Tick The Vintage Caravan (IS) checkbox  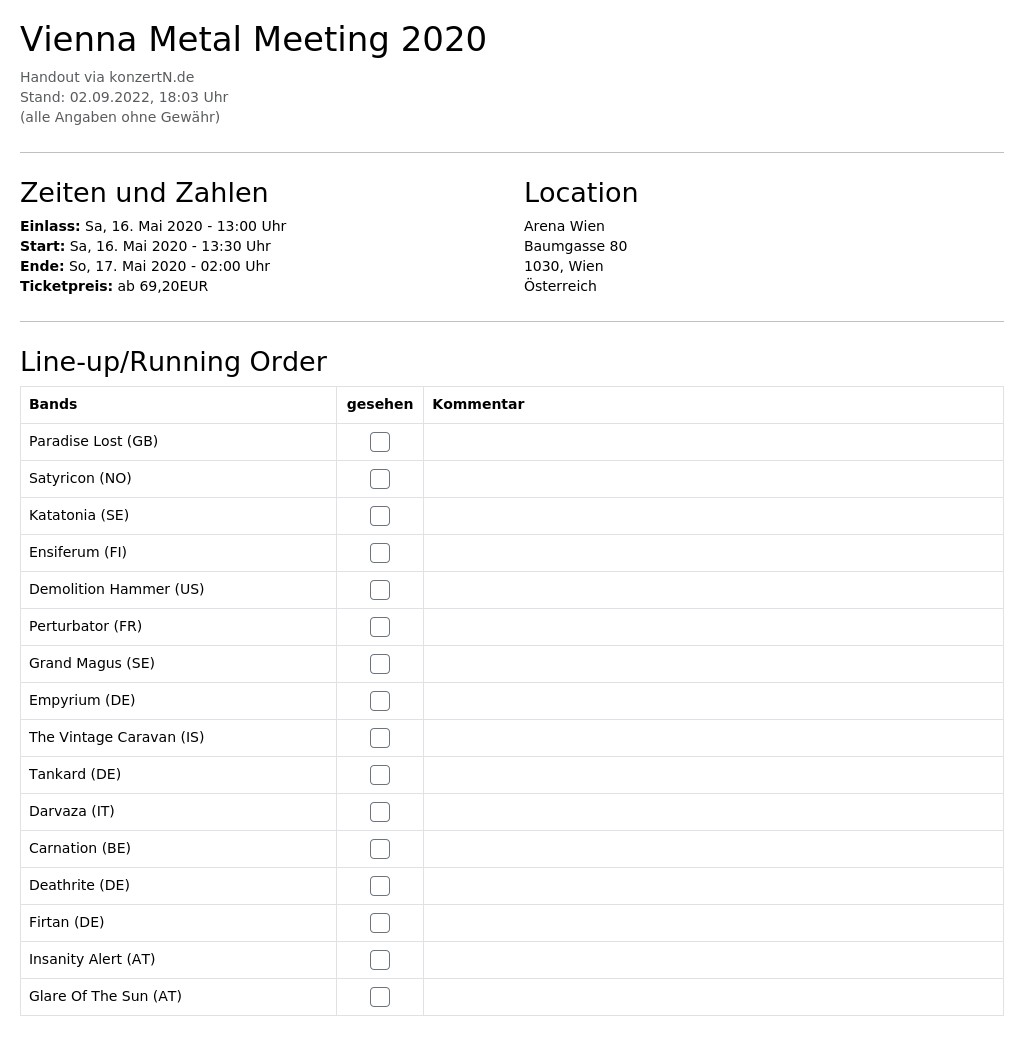coord(380,738)
